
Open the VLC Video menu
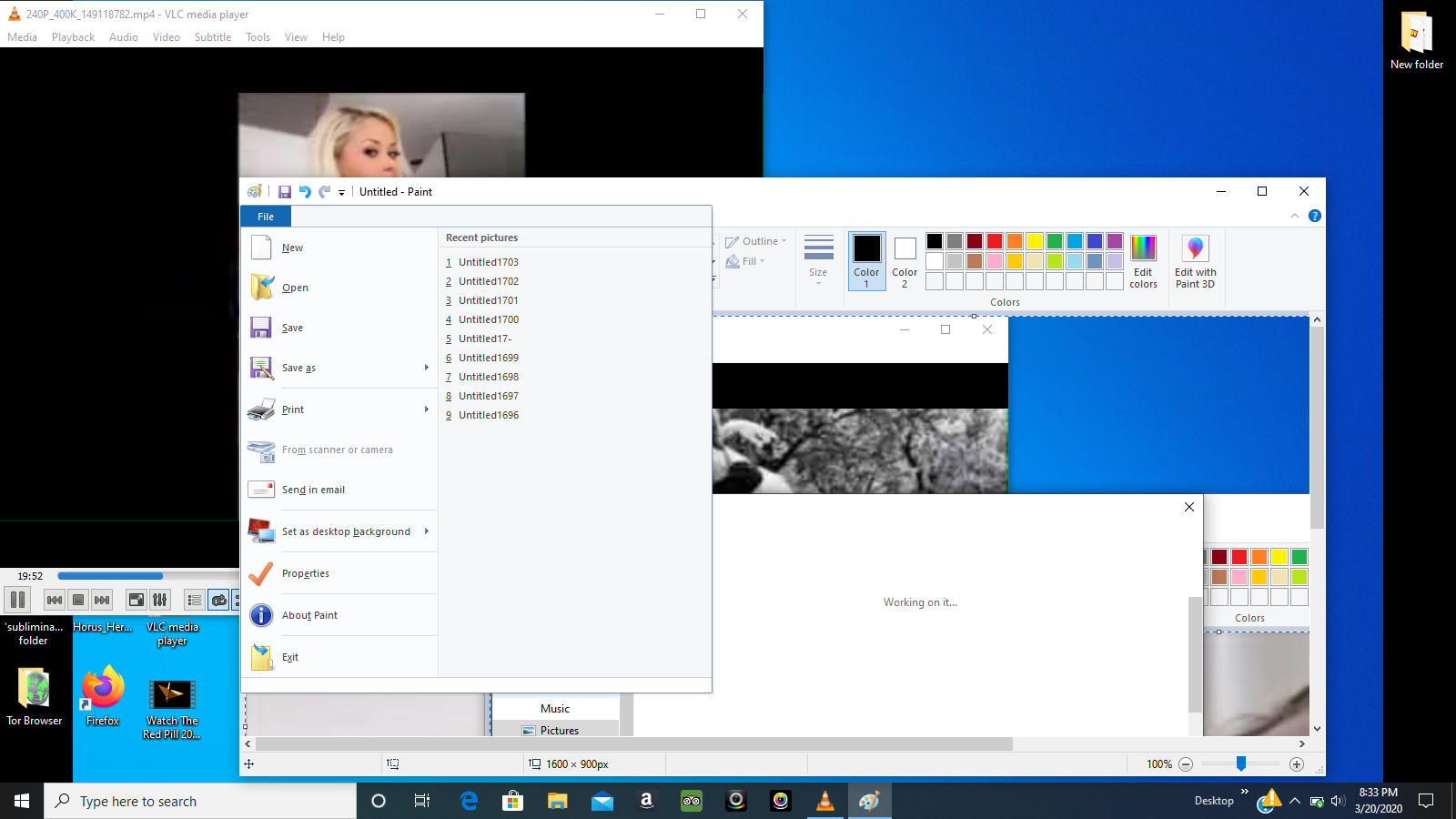tap(167, 37)
